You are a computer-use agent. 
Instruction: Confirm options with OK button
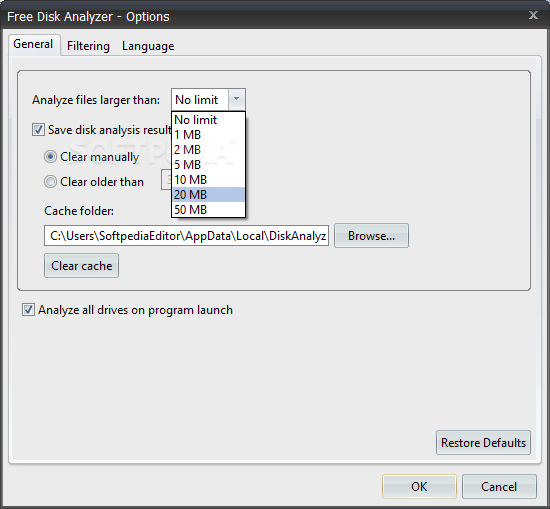click(x=419, y=487)
